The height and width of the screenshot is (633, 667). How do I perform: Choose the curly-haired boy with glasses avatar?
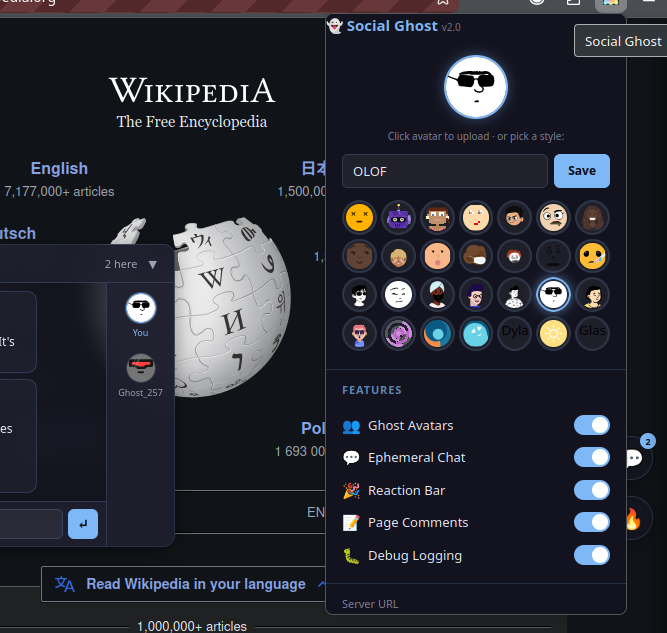click(x=514, y=217)
